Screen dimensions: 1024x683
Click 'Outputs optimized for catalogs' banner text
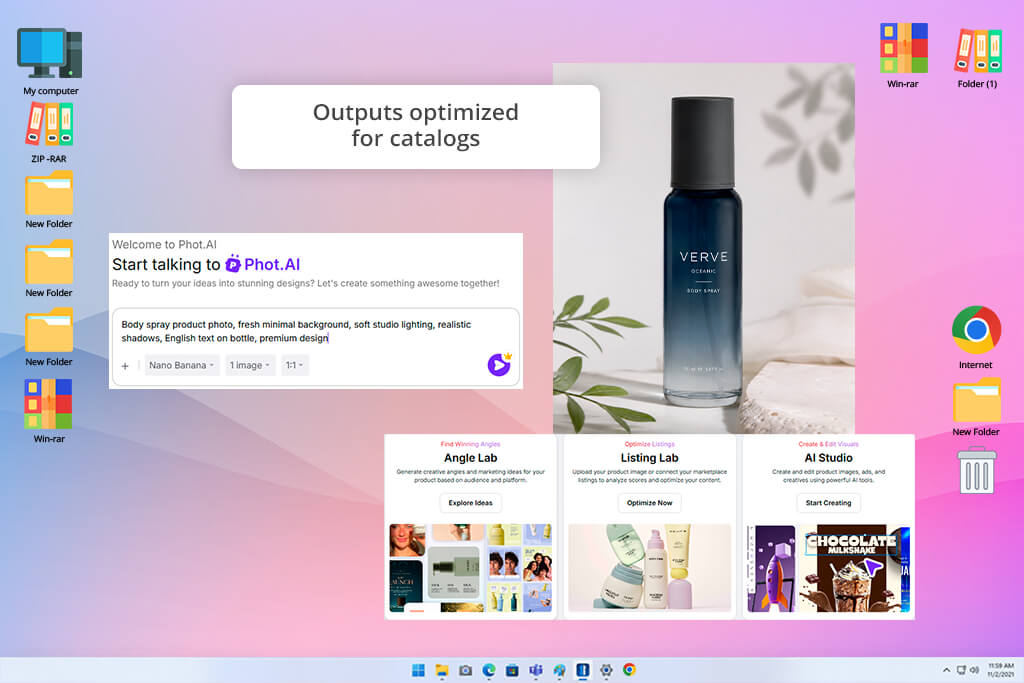415,125
